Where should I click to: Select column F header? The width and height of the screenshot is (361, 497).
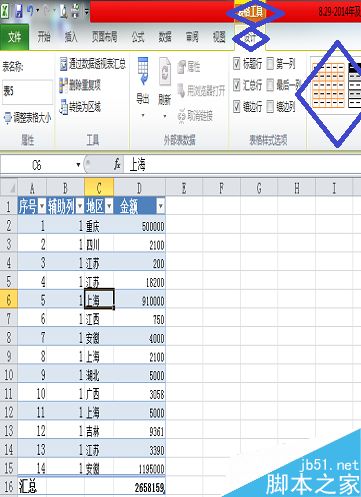coord(221,188)
